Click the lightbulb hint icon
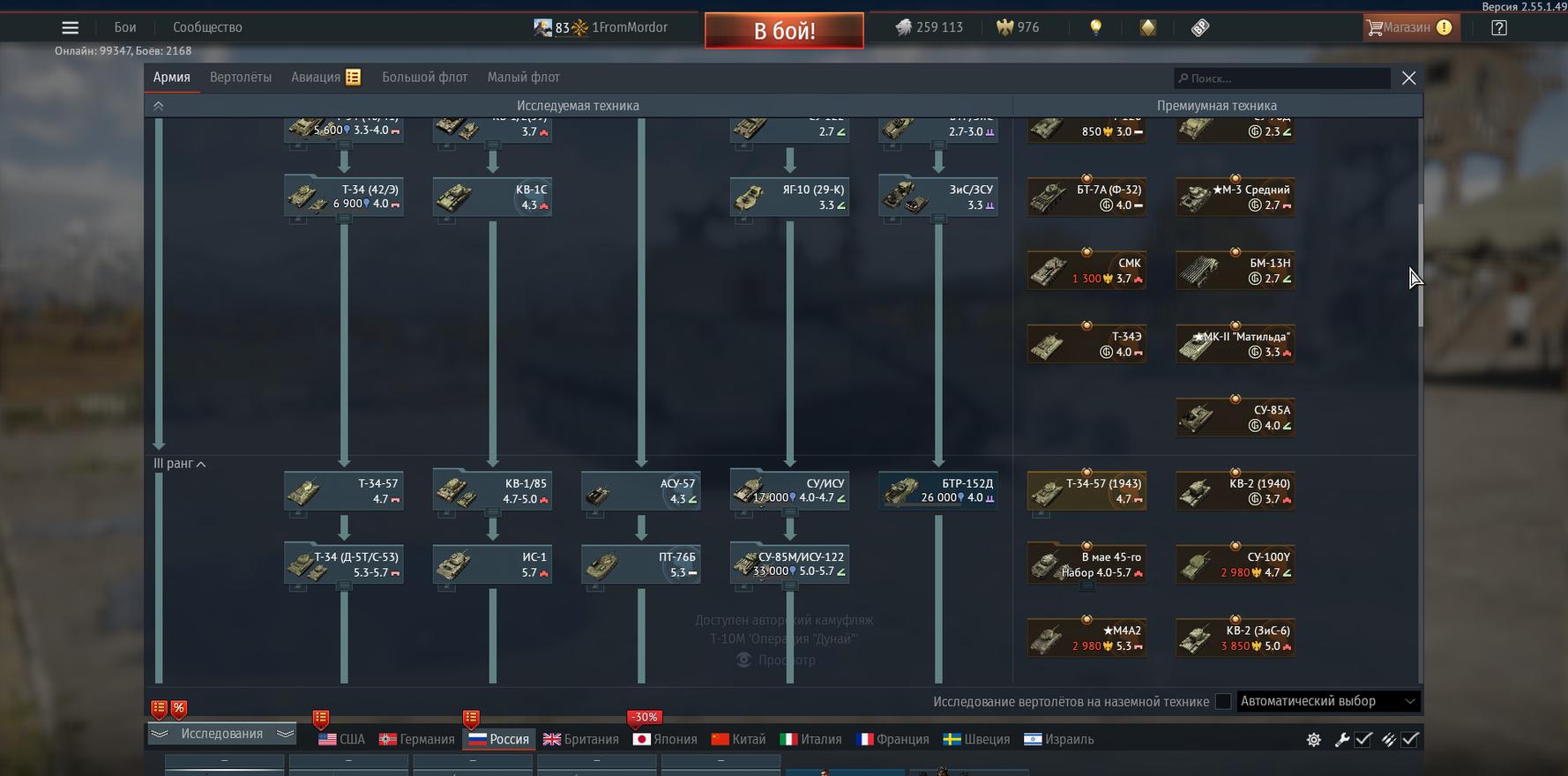 tap(1095, 27)
